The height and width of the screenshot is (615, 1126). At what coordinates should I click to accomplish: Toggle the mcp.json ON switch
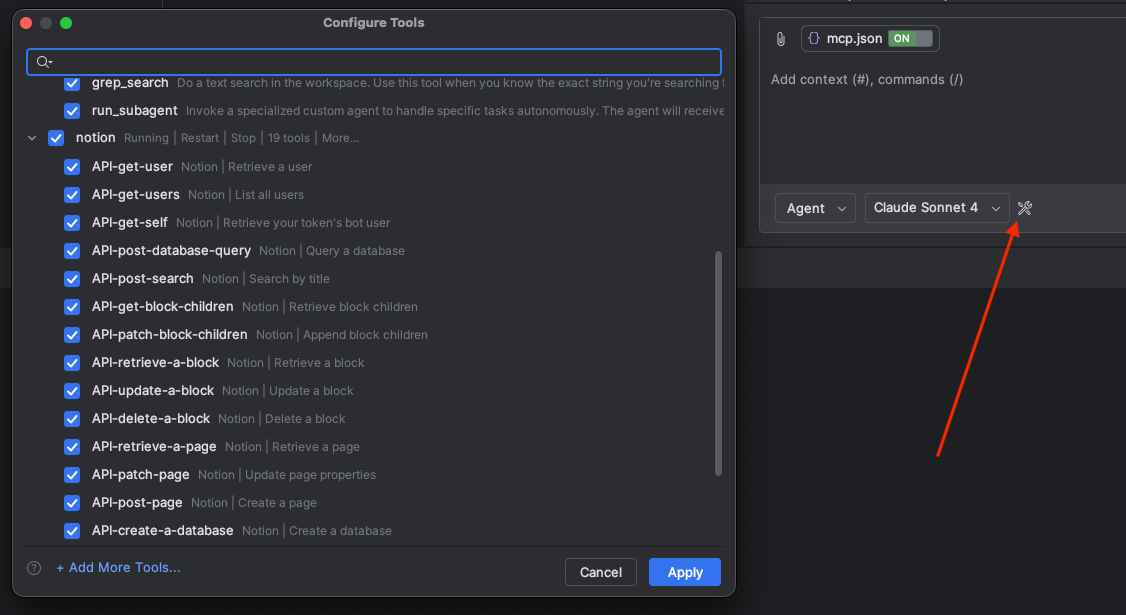[x=910, y=38]
